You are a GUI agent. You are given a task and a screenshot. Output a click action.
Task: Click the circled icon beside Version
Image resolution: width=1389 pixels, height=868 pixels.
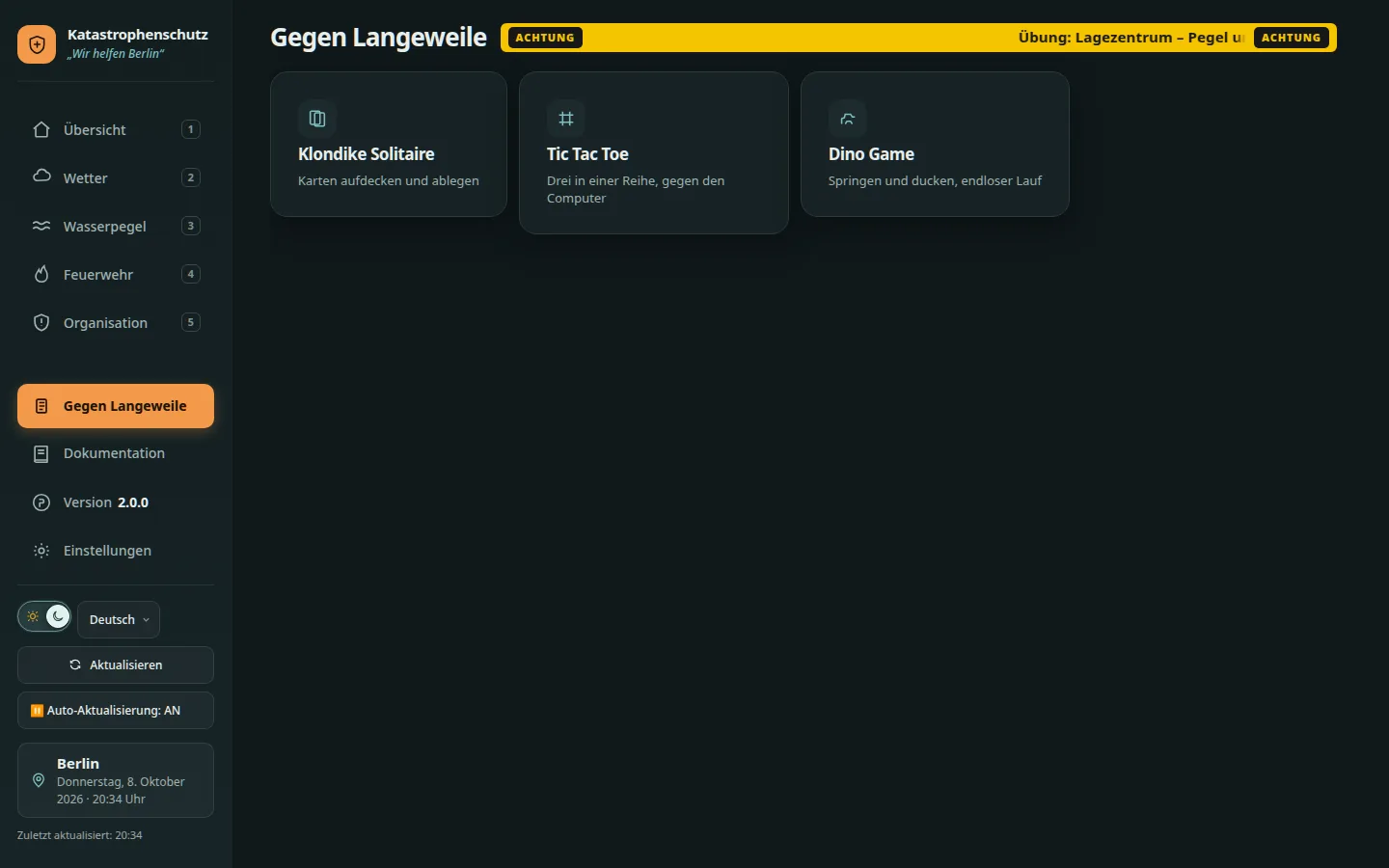pyautogui.click(x=41, y=502)
